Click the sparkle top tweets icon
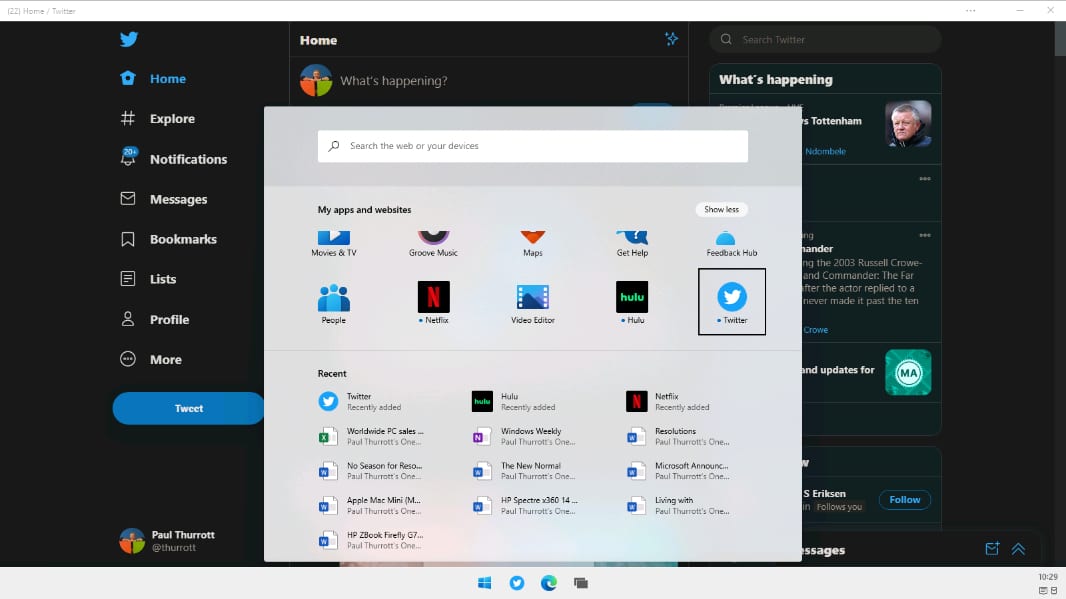The height and width of the screenshot is (599, 1066). (x=671, y=39)
